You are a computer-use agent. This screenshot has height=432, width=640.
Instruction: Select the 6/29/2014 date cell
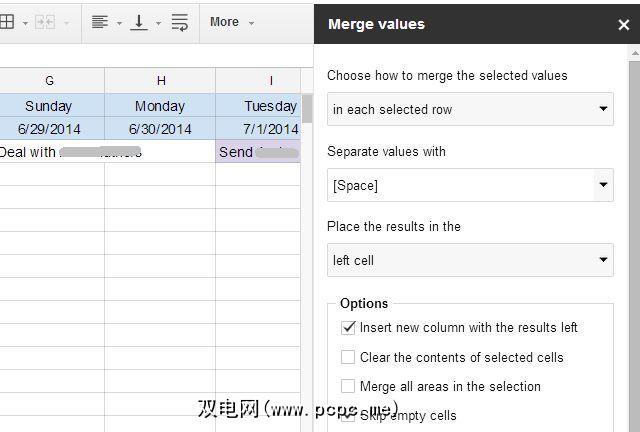[50, 129]
